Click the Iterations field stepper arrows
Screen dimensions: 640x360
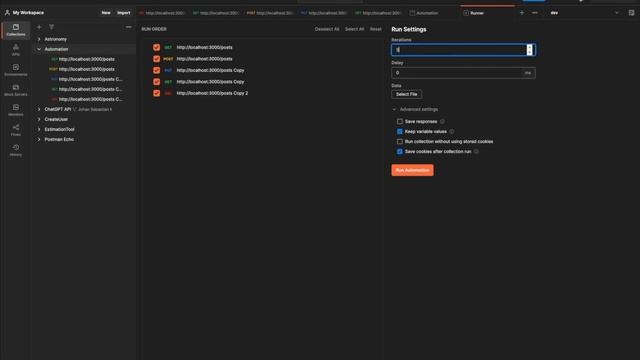click(529, 50)
